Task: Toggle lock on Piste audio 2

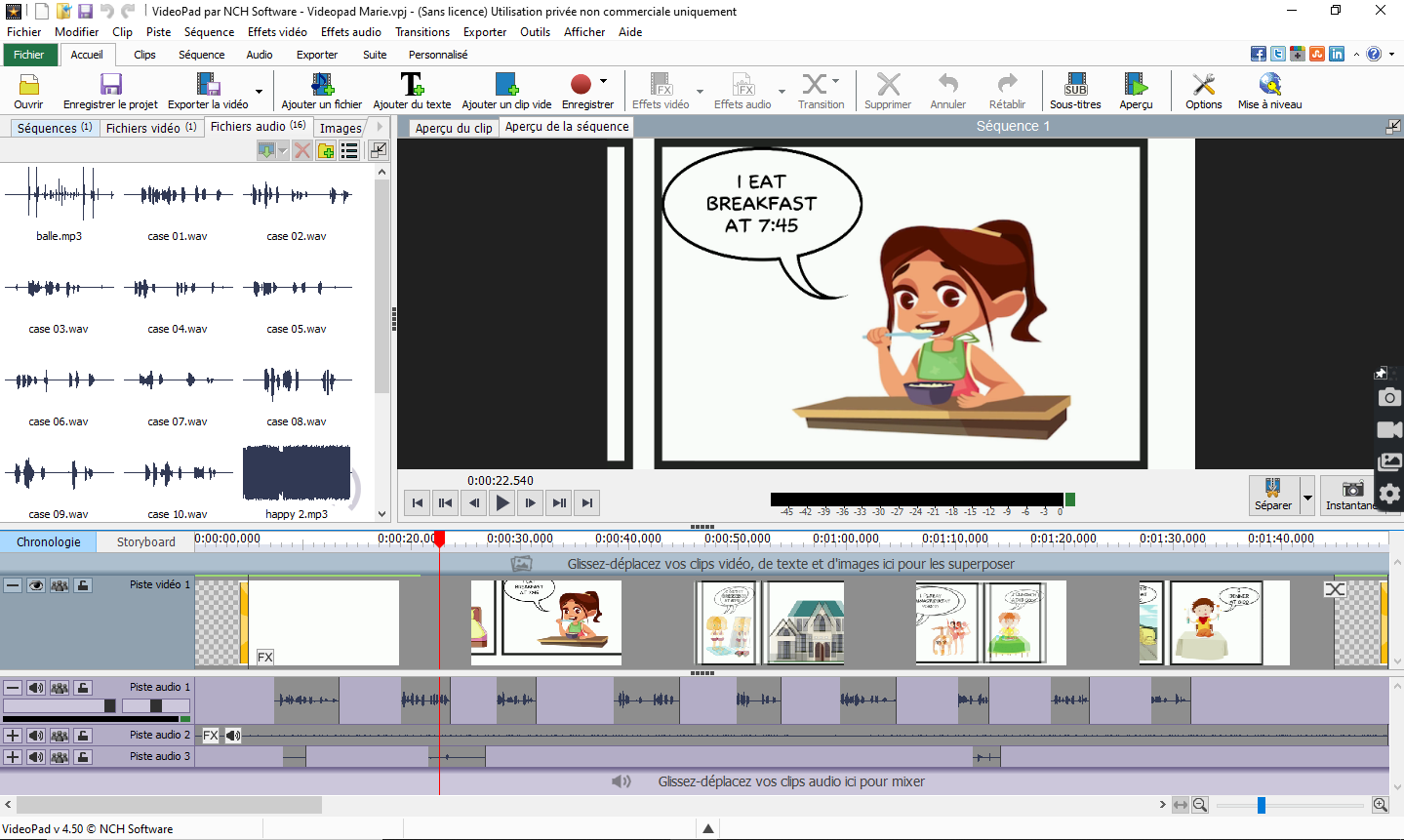Action: (83, 736)
